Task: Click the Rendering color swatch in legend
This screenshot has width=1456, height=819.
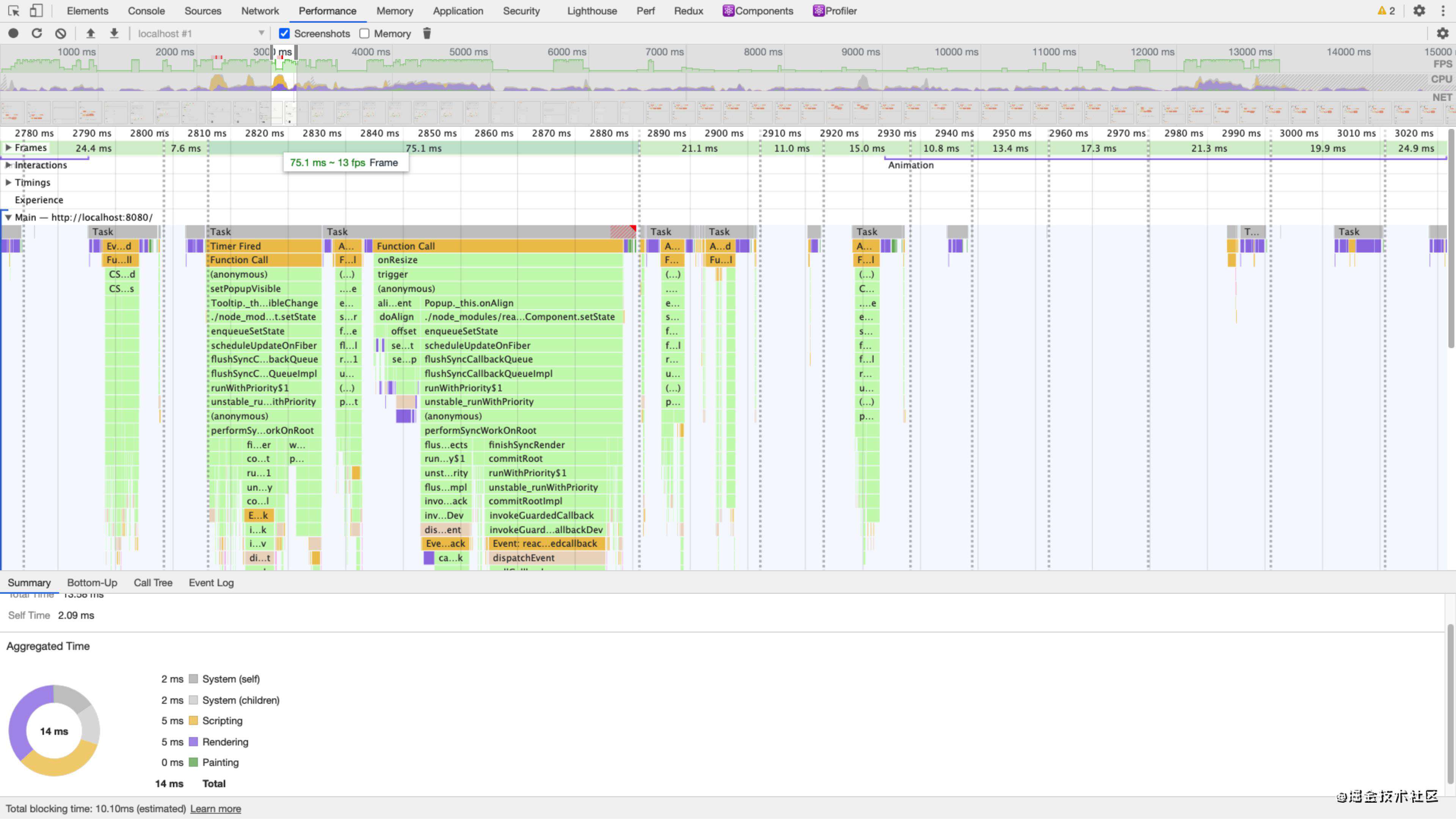Action: 193,742
